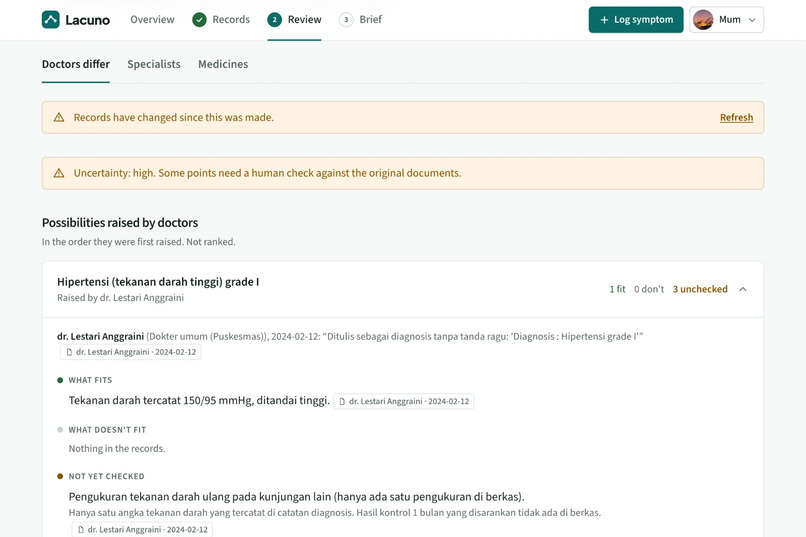This screenshot has width=806, height=537.
Task: Click the Hipertensi grade I heading
Action: 158,282
